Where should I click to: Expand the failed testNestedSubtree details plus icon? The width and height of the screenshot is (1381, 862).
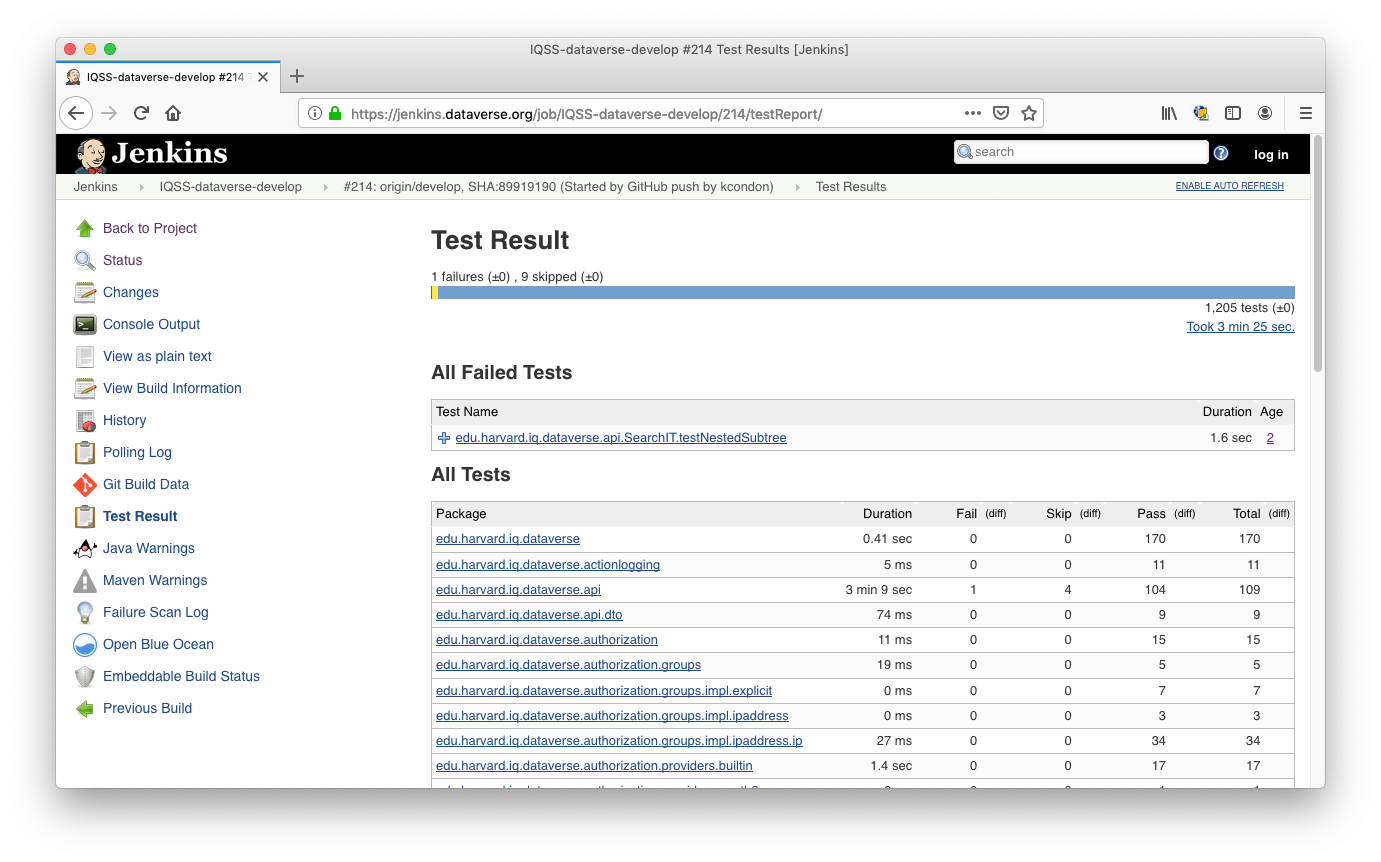point(444,438)
